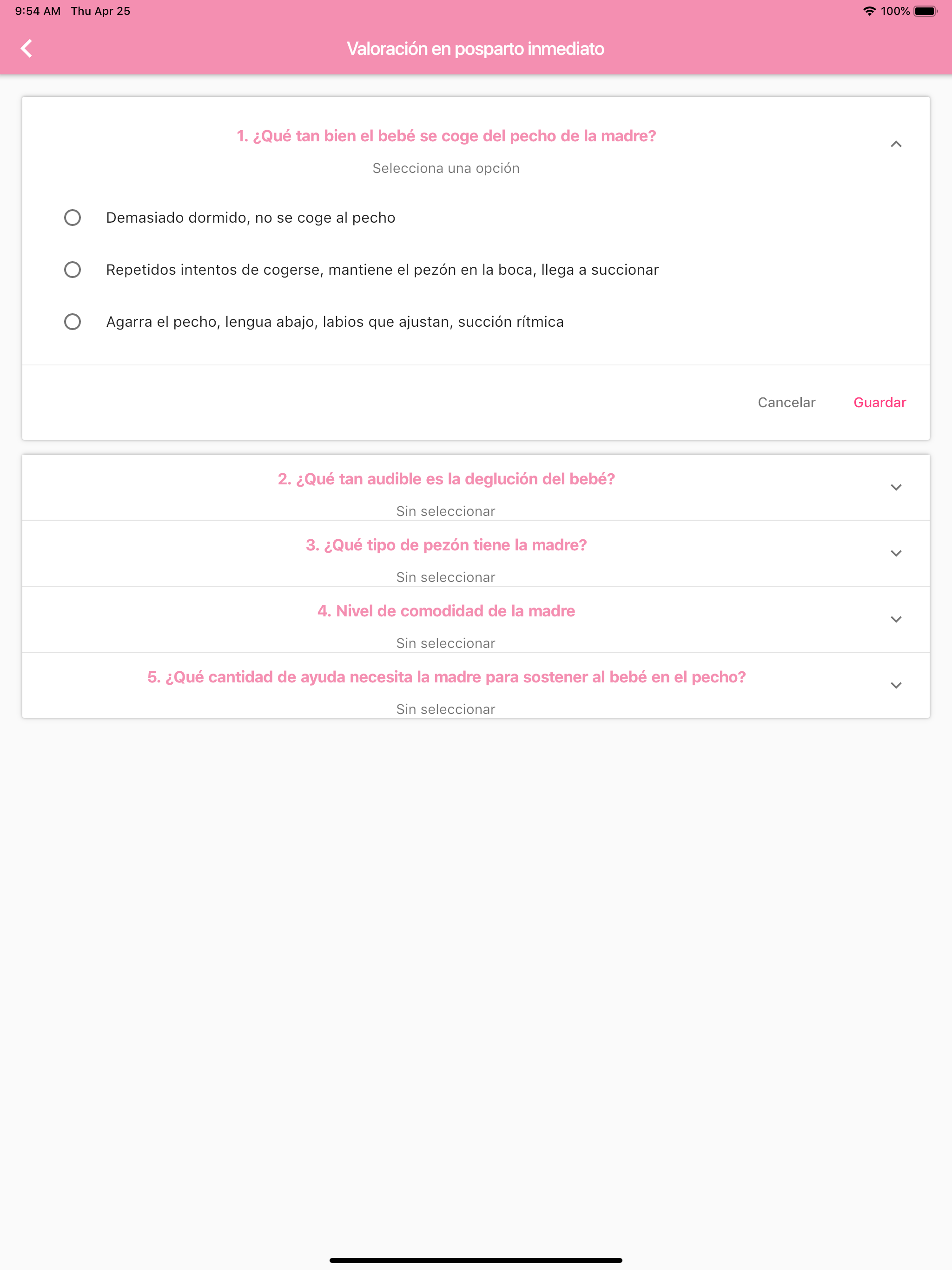Tap Cancelar to discard the answer
Image resolution: width=952 pixels, height=1270 pixels.
pos(787,403)
